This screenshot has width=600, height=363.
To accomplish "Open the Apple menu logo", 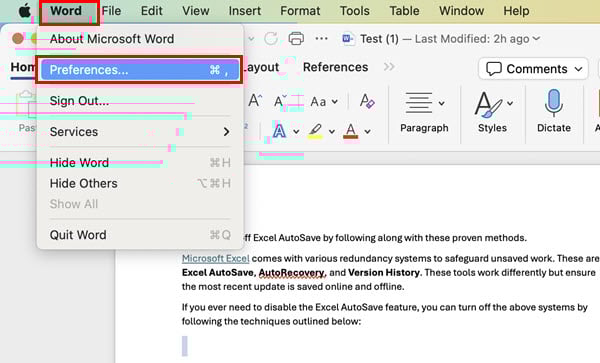I will 25,11.
